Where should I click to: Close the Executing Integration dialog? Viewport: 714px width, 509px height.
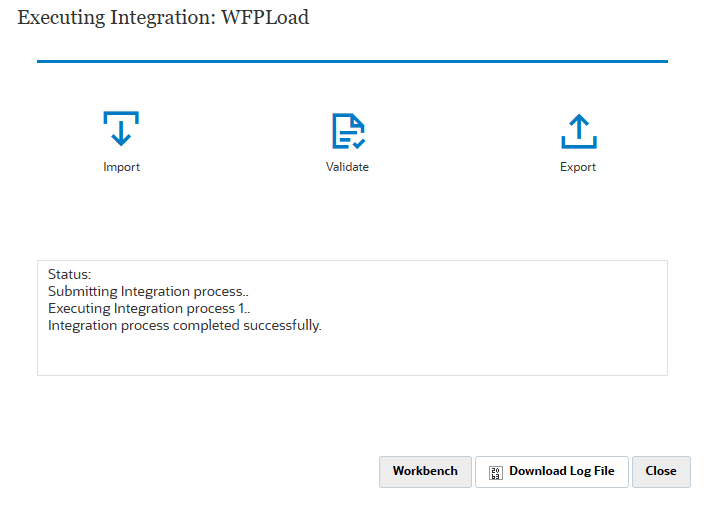pyautogui.click(x=660, y=471)
